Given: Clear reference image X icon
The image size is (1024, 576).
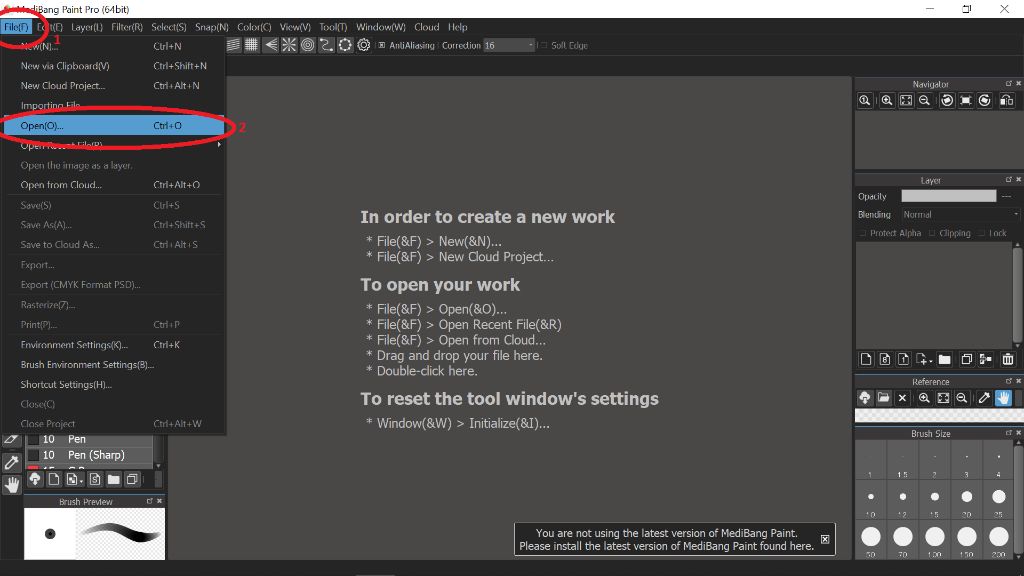Looking at the screenshot, I should coord(903,398).
